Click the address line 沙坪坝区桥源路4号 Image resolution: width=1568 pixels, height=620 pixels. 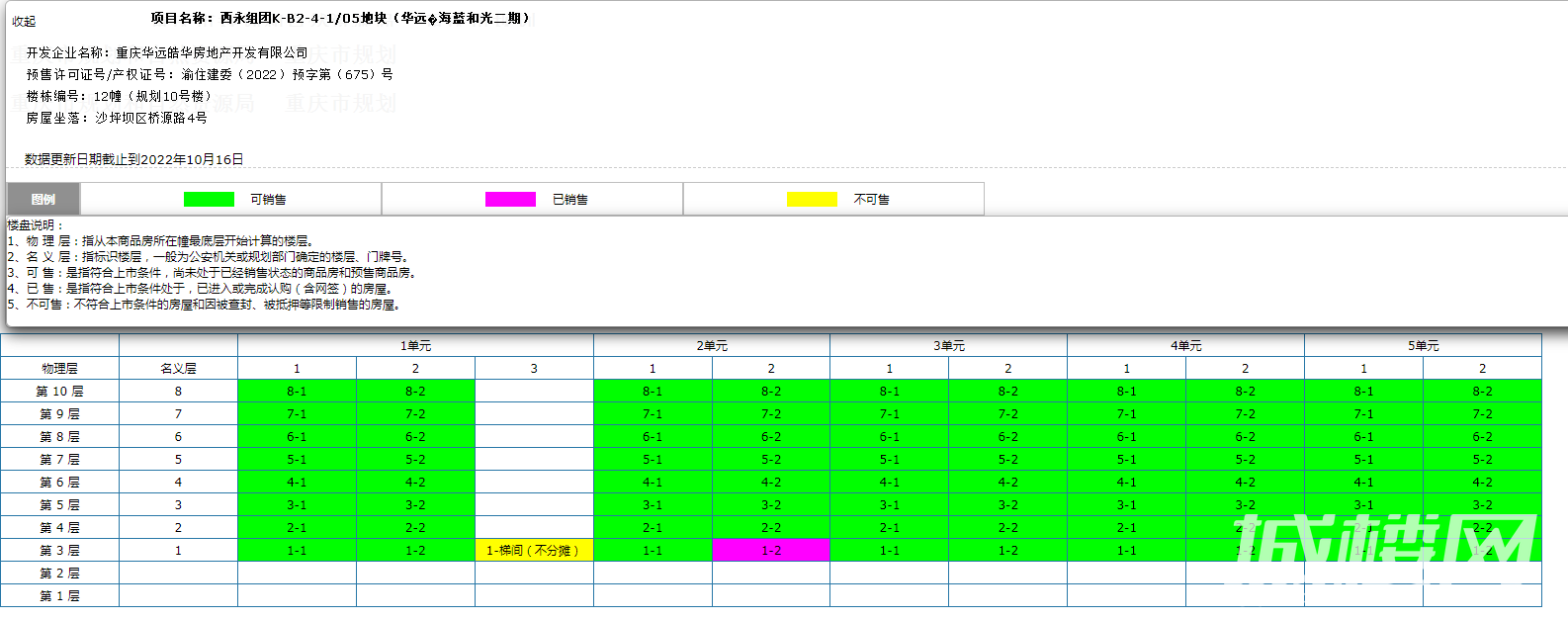[x=117, y=118]
